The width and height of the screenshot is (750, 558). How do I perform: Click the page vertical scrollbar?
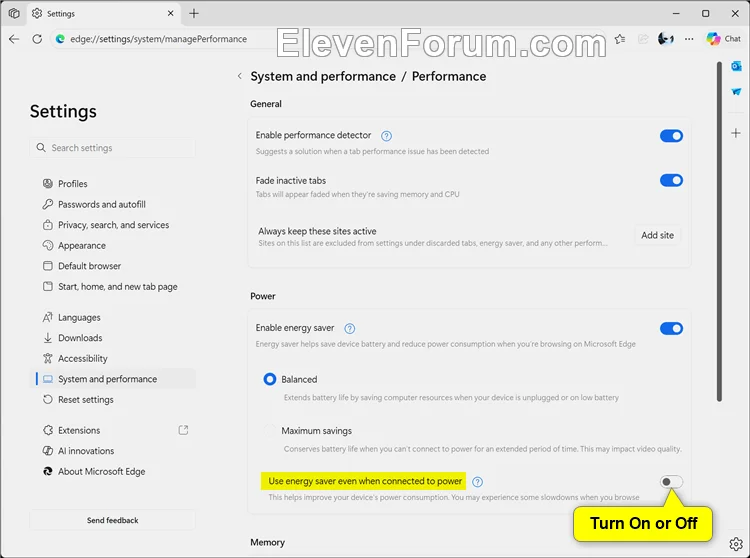point(719,232)
